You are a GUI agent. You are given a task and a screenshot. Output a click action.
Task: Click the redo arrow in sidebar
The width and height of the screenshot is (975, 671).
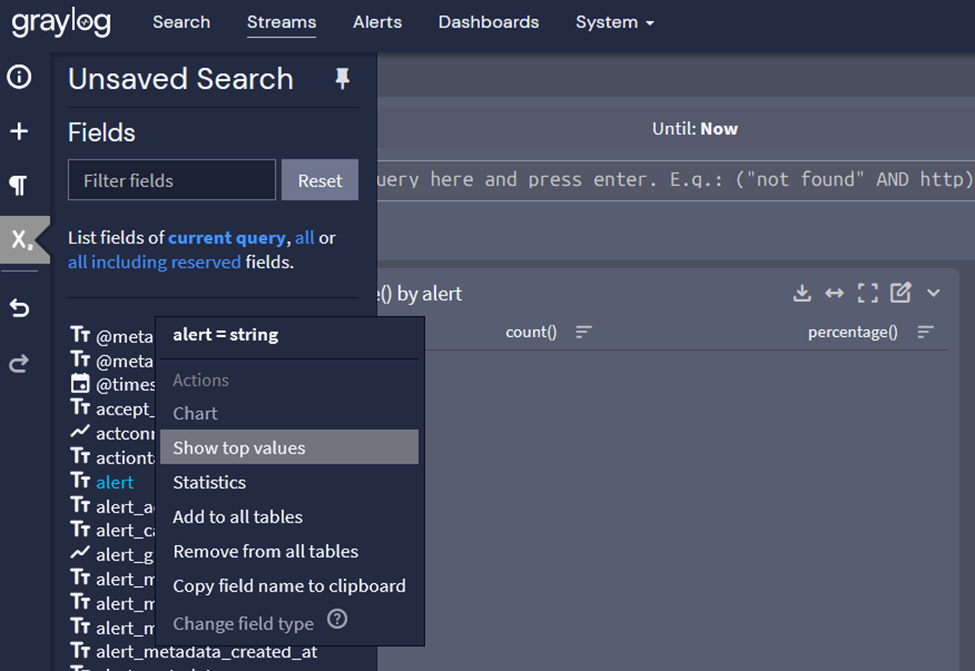click(x=19, y=363)
